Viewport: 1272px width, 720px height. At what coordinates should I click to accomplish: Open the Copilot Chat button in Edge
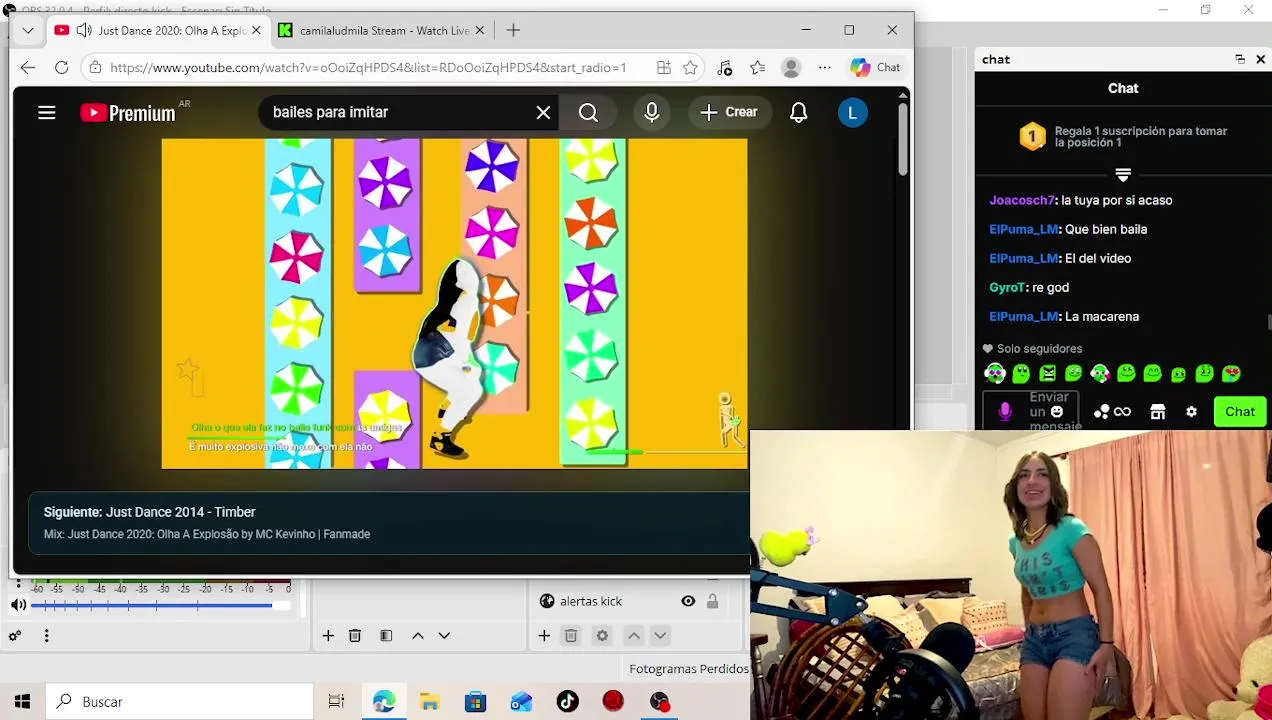point(876,67)
